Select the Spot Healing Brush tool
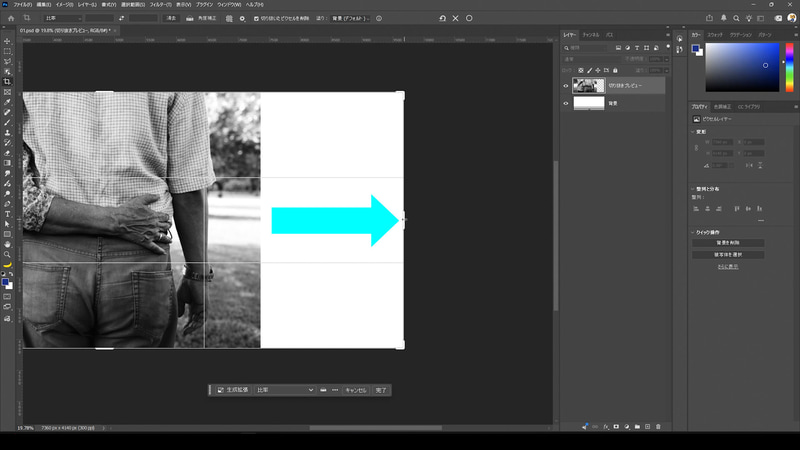The height and width of the screenshot is (450, 800). coord(7,113)
